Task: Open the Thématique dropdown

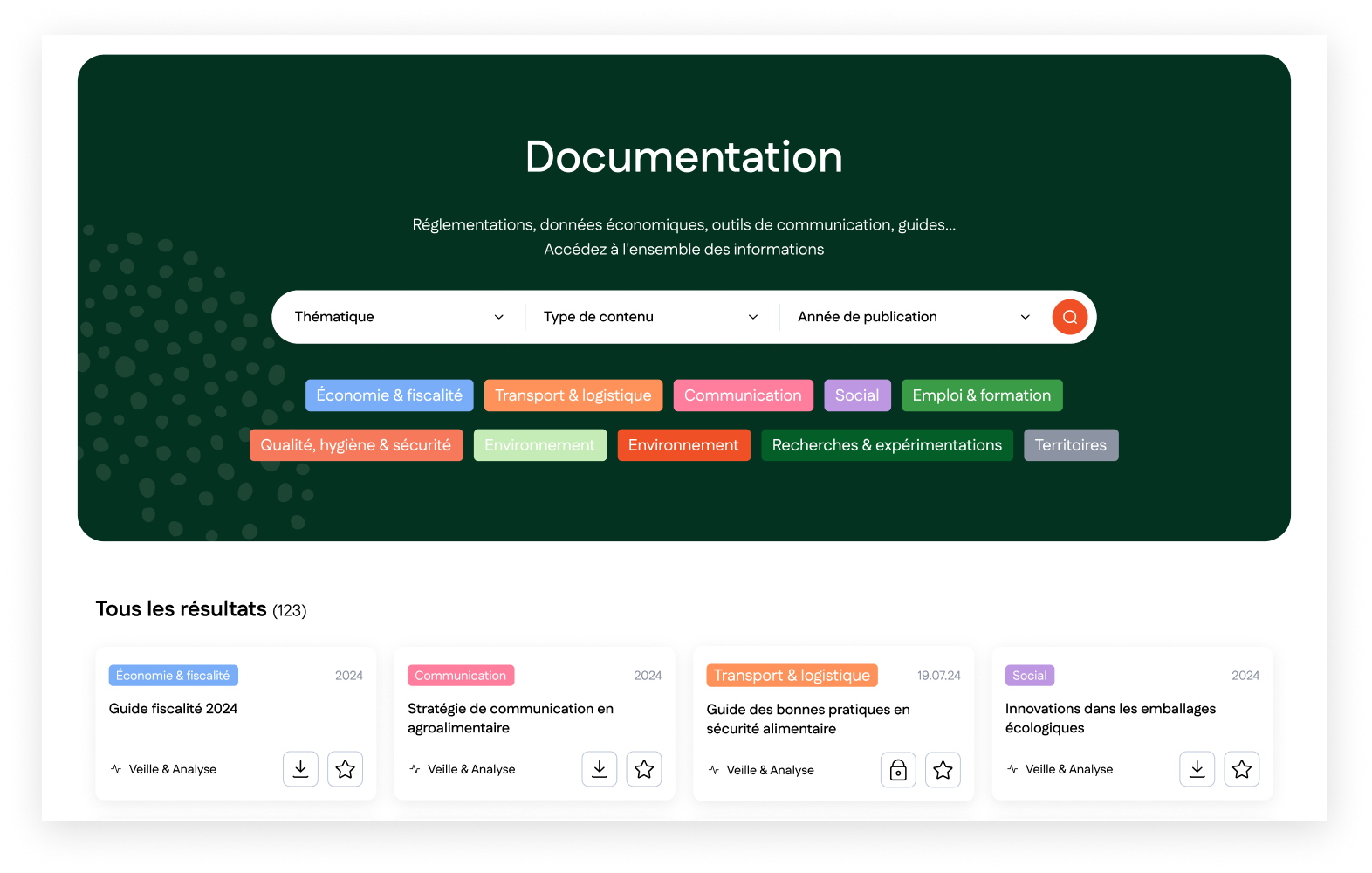Action: (399, 317)
